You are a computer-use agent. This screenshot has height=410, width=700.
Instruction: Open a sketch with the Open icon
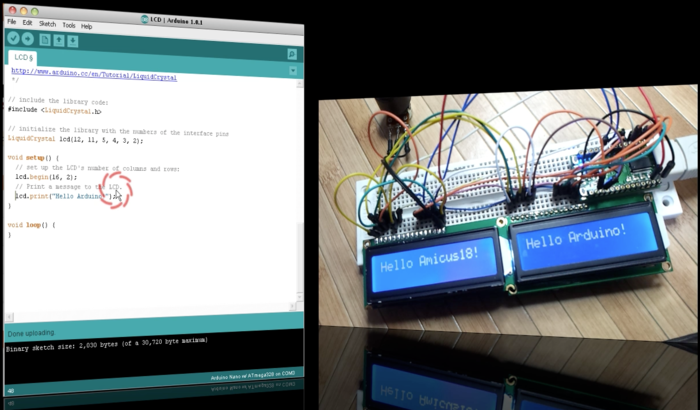click(59, 41)
